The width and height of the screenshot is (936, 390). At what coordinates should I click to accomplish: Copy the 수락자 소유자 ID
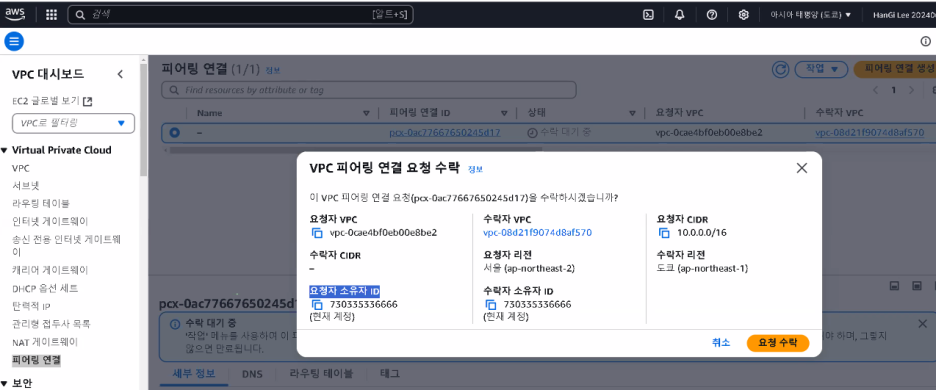491,305
